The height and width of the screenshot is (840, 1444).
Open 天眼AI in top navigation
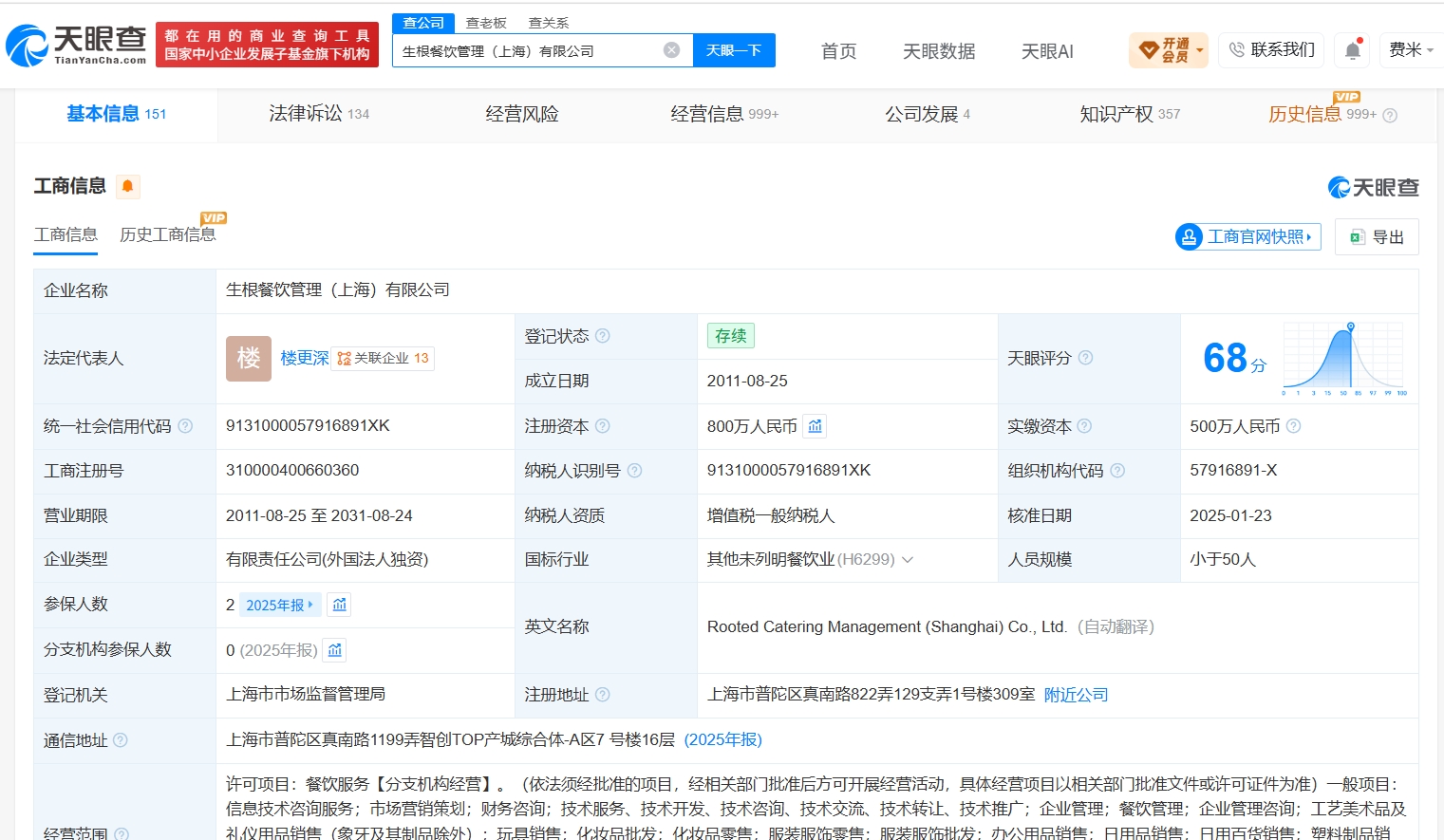click(x=1047, y=51)
